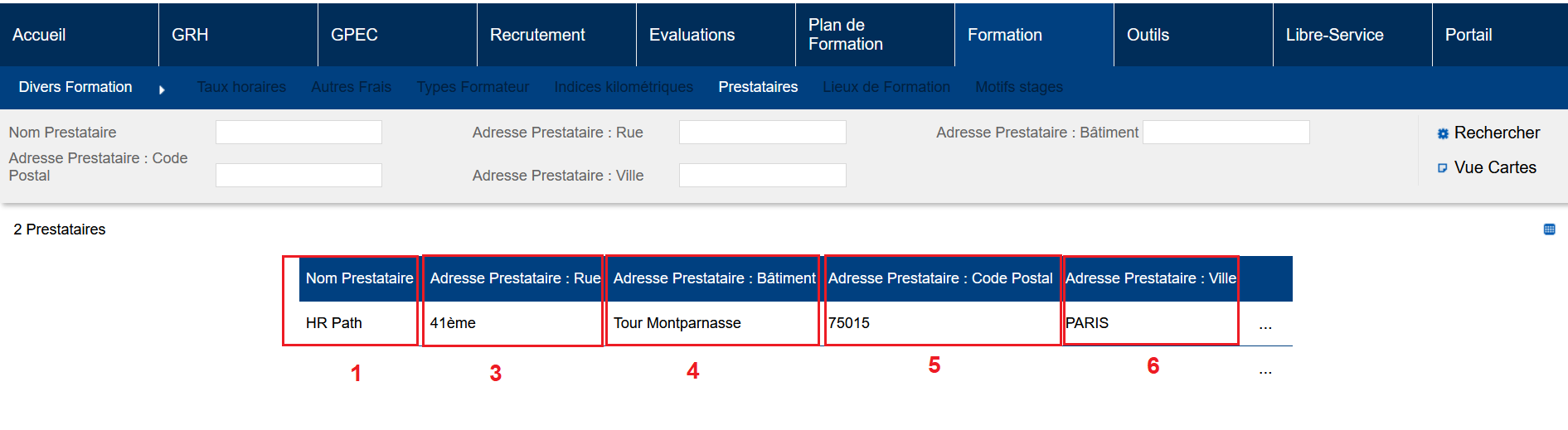This screenshot has width=1568, height=430.
Task: Open the Plan de Formation menu
Action: [846, 35]
